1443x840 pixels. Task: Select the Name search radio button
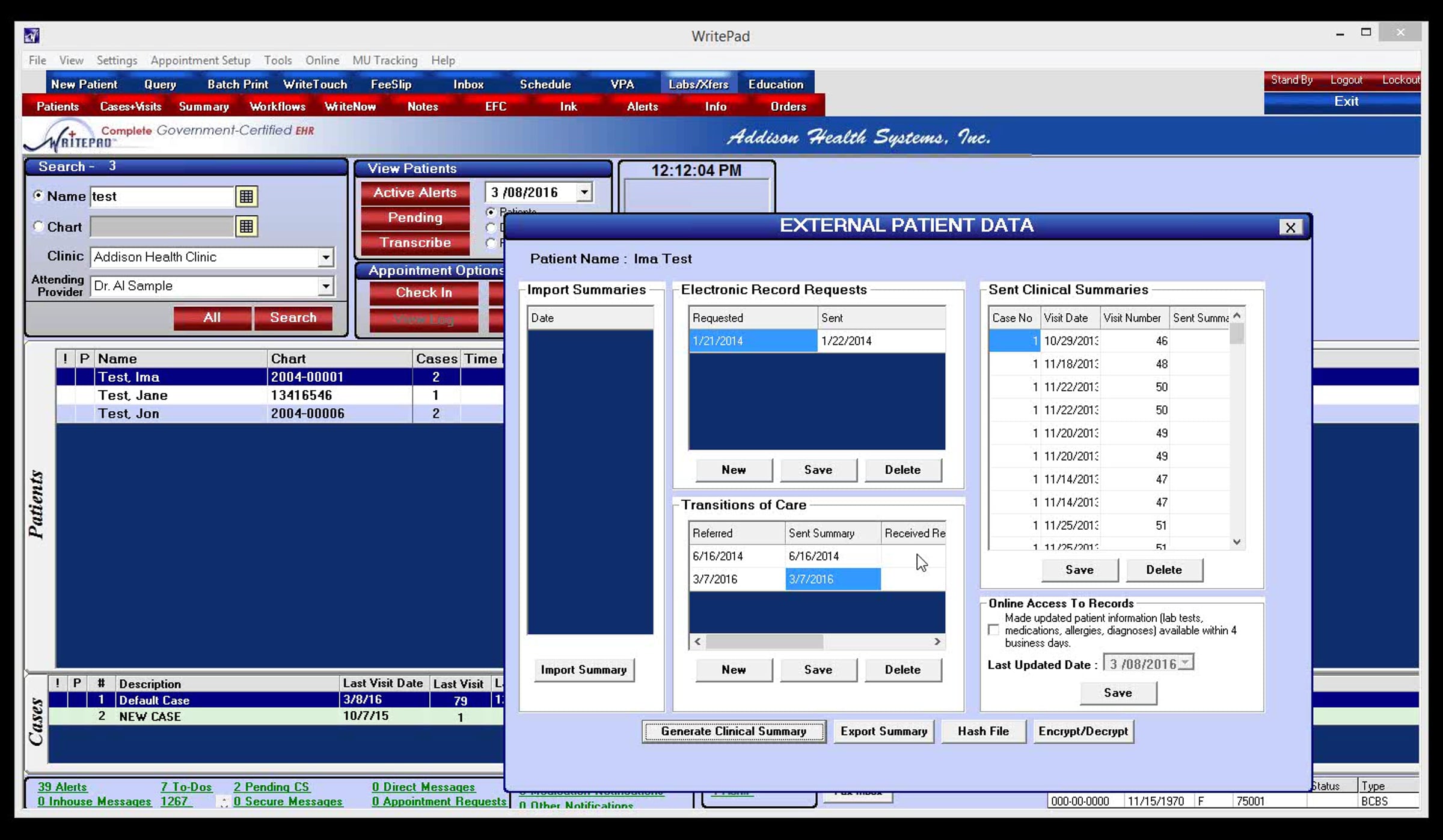click(38, 195)
